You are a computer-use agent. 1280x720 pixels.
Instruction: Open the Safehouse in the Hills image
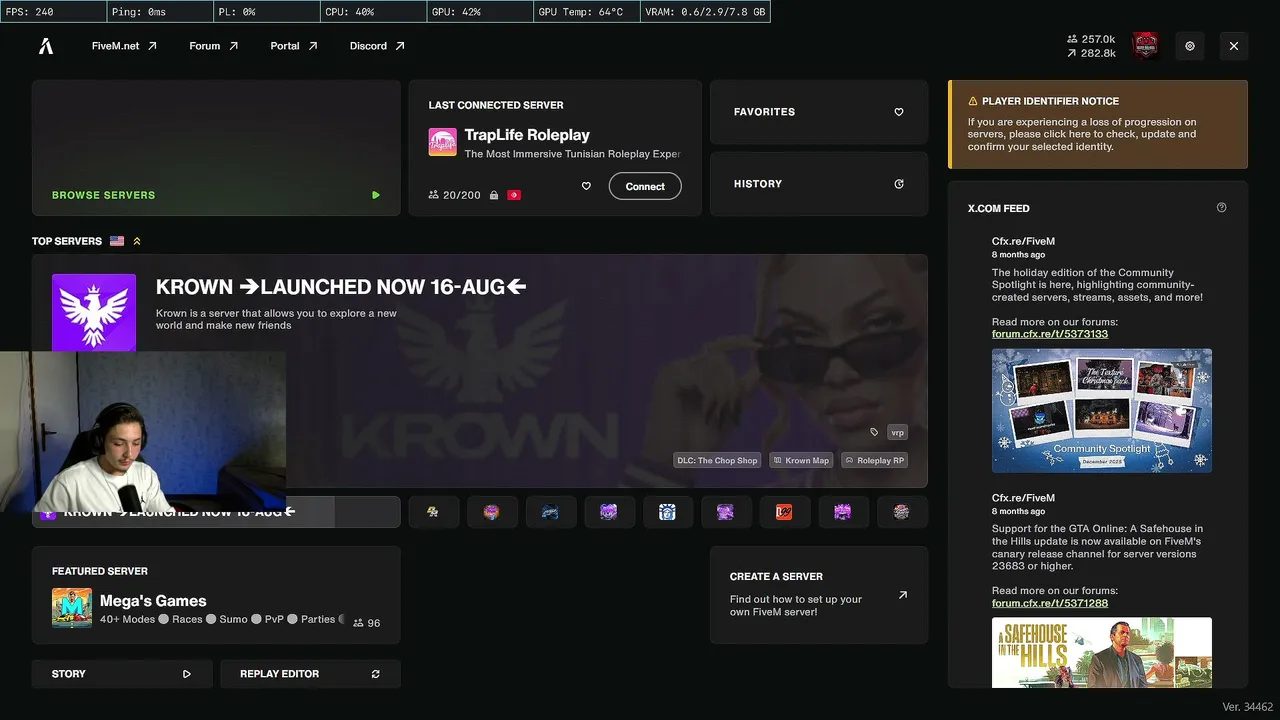click(1102, 653)
